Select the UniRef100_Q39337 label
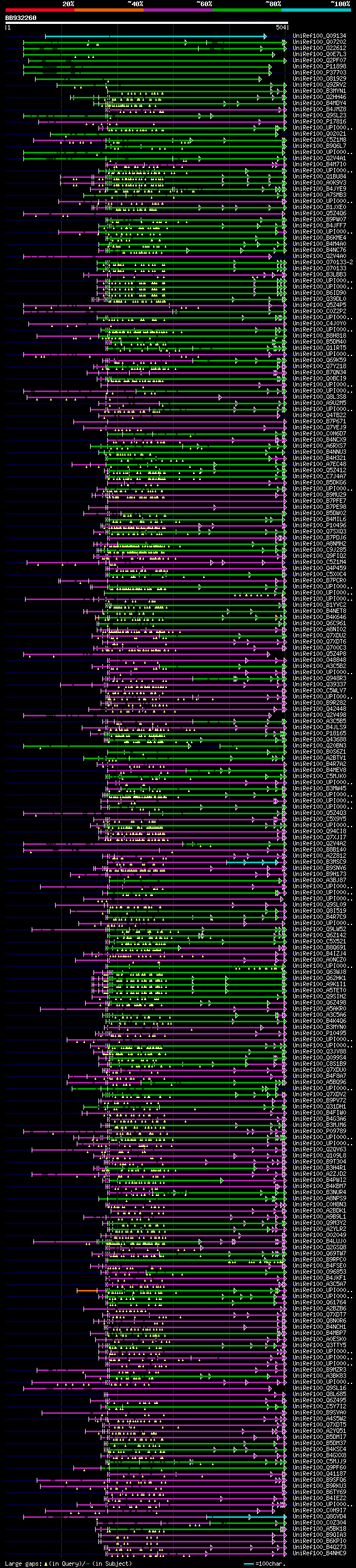This screenshot has width=356, height=1568. [319, 684]
